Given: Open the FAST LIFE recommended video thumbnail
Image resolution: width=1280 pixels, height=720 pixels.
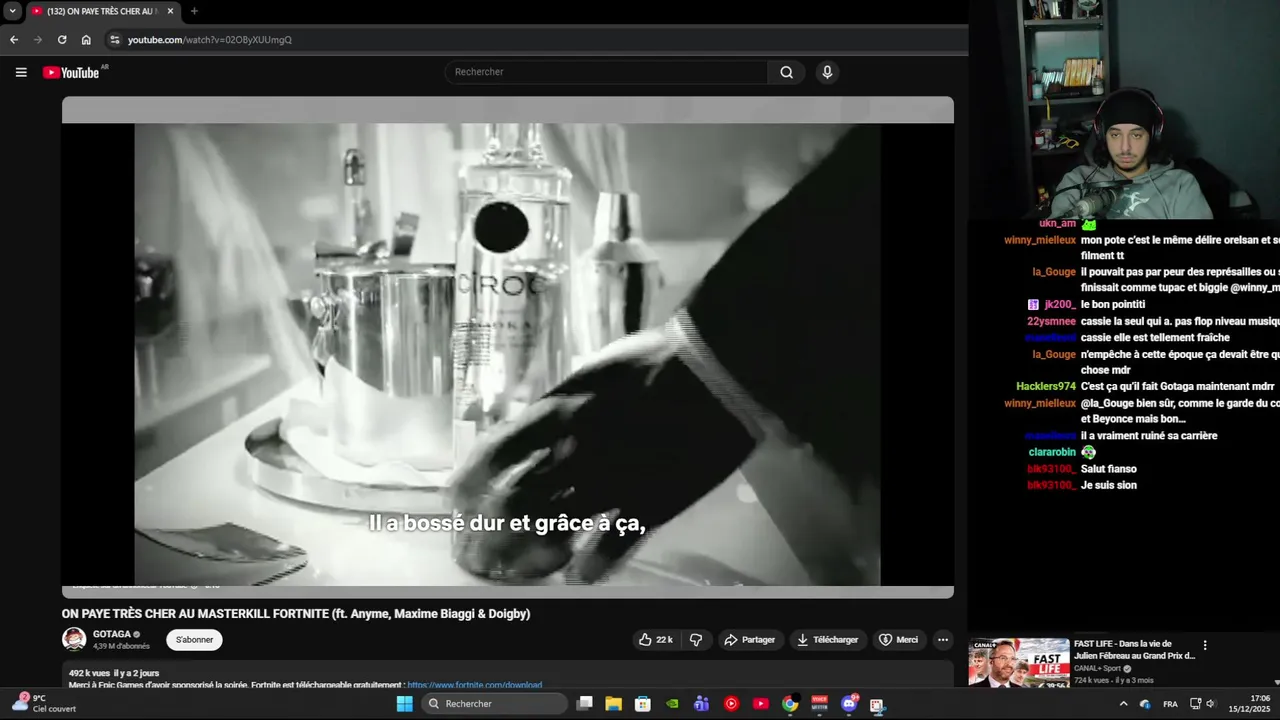Looking at the screenshot, I should tap(1019, 663).
